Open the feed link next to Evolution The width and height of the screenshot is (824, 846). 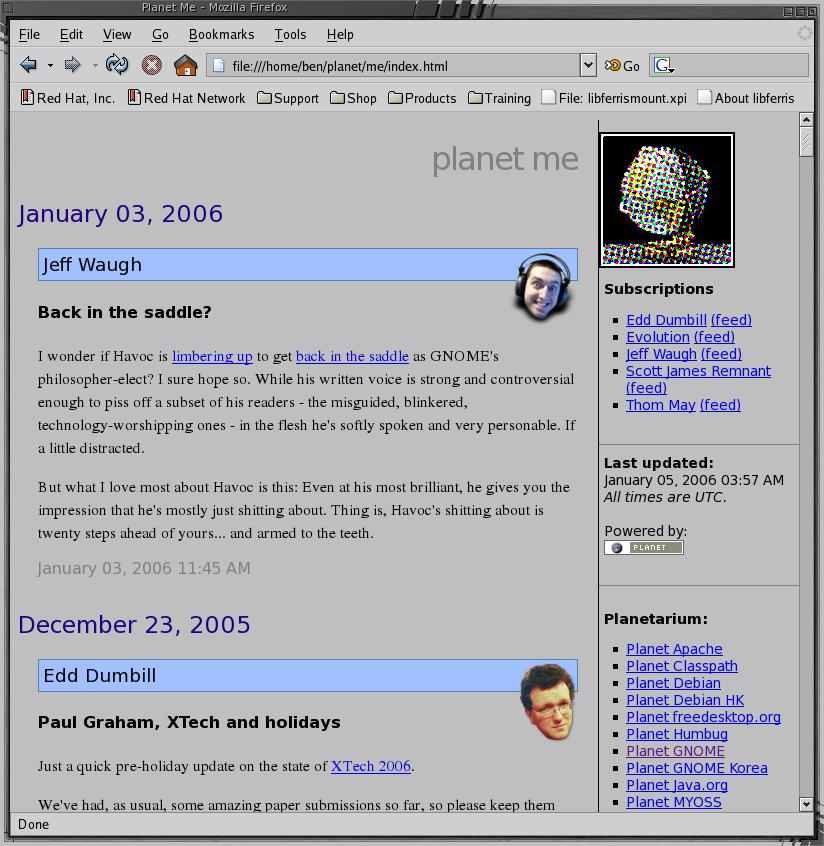[x=714, y=337]
